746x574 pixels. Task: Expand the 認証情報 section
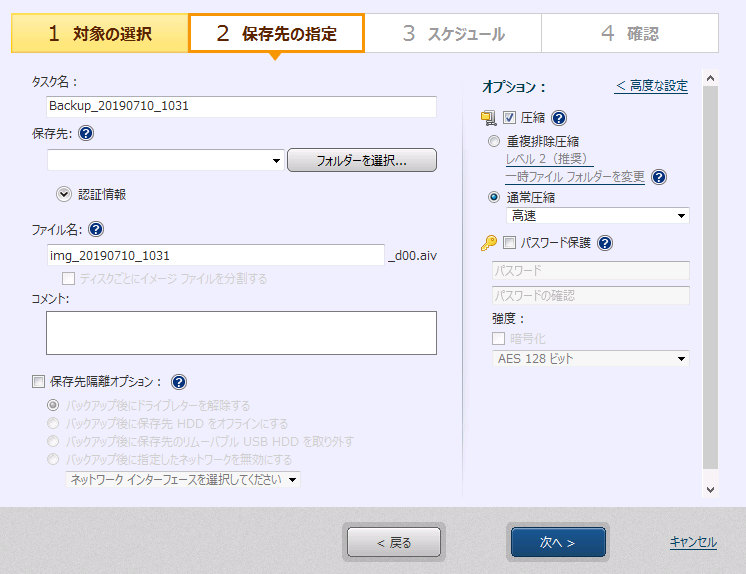(x=64, y=194)
